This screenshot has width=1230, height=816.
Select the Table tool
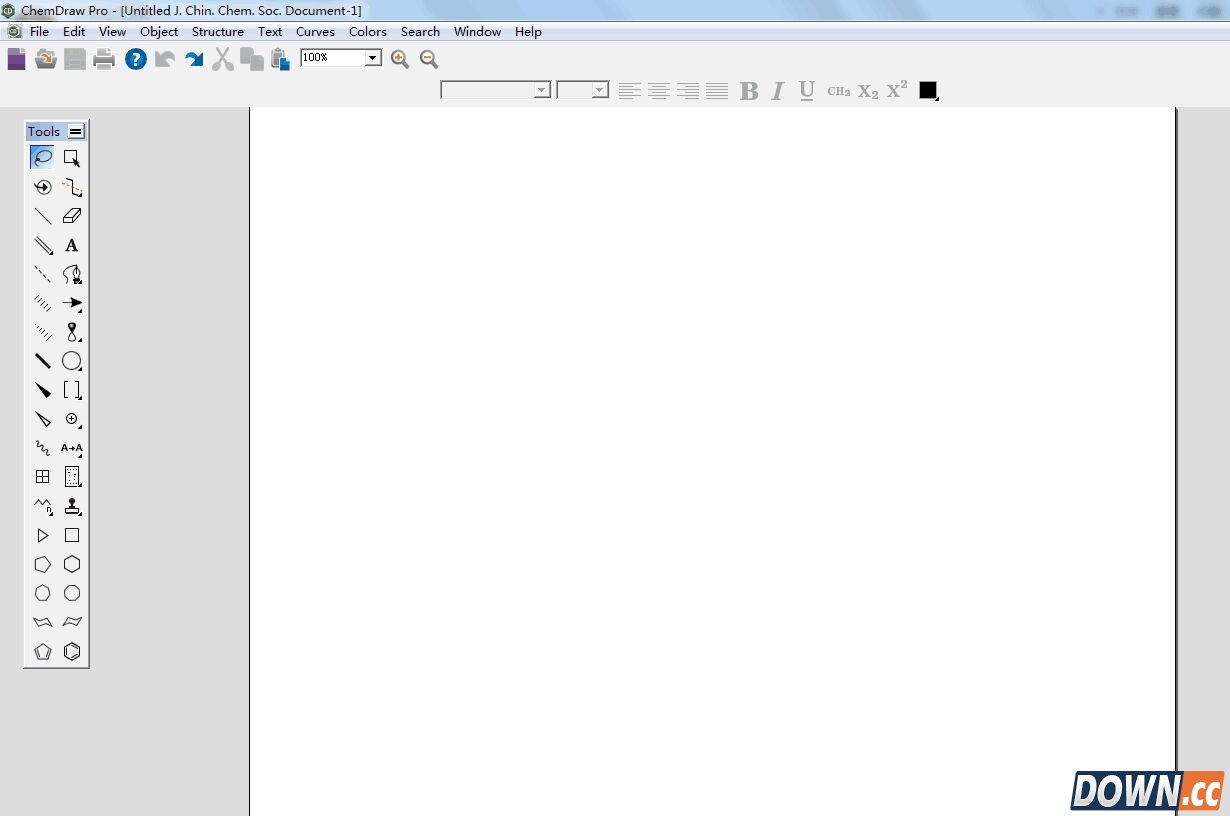click(43, 477)
